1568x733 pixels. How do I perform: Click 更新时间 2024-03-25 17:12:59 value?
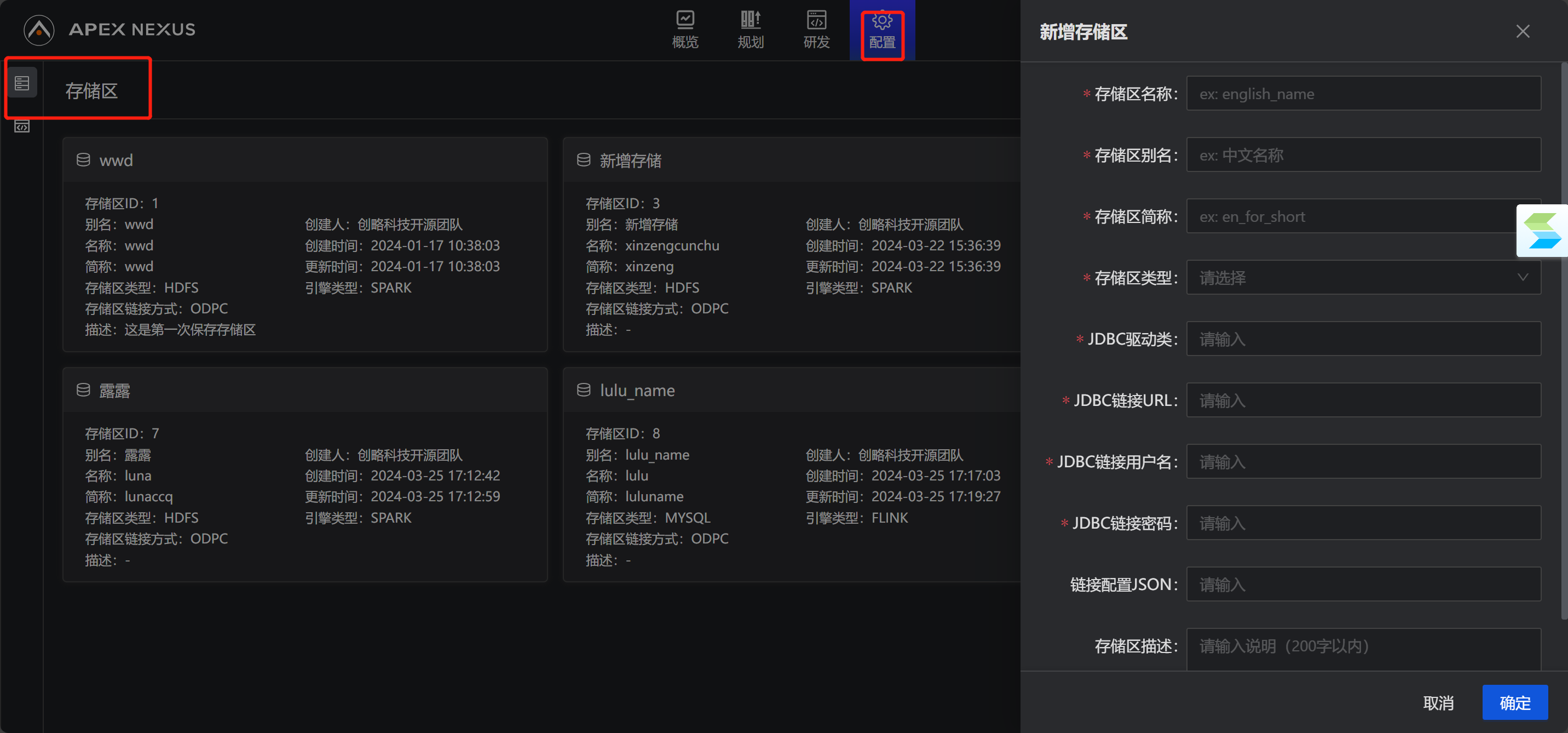[x=435, y=496]
